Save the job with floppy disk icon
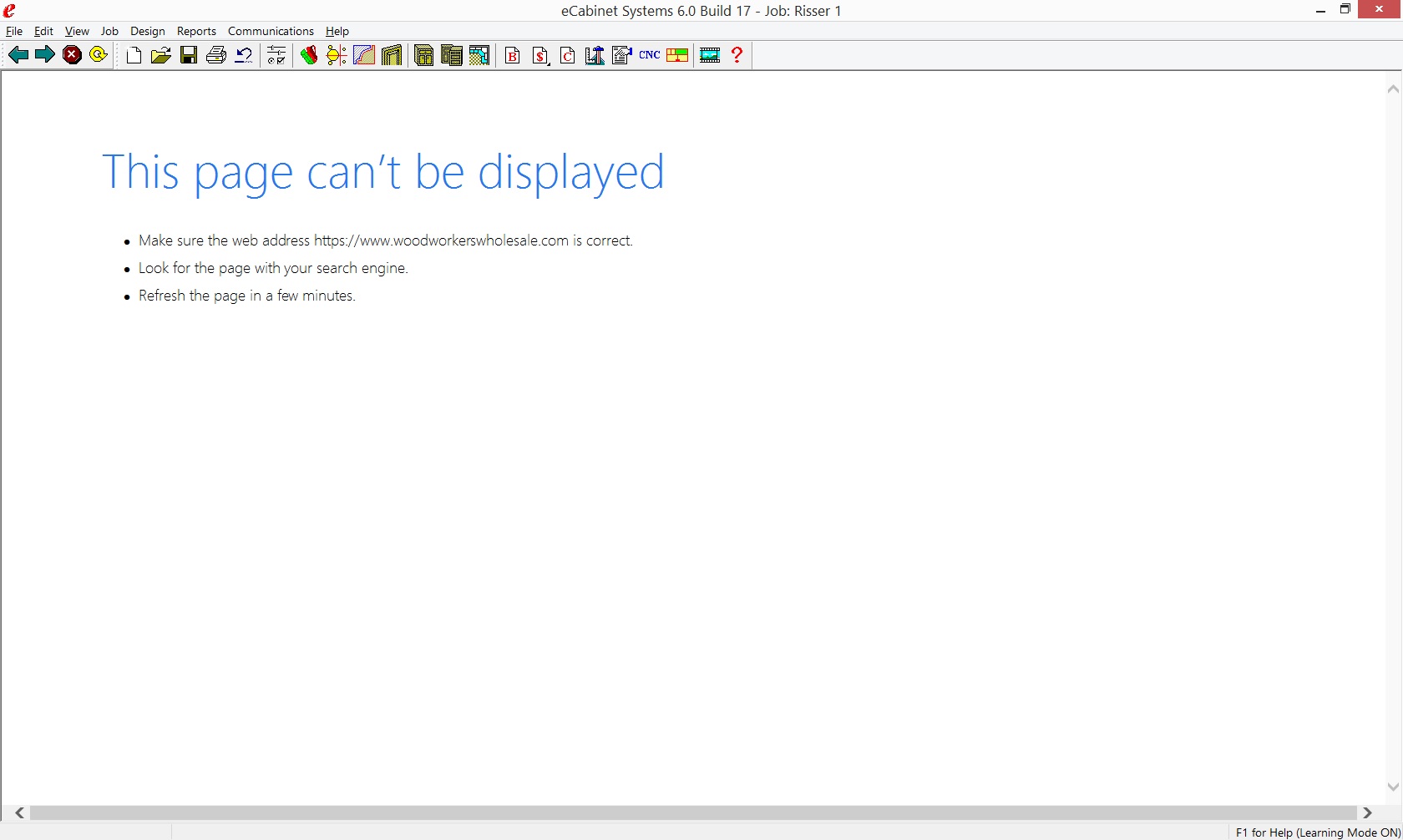1403x840 pixels. [x=189, y=56]
